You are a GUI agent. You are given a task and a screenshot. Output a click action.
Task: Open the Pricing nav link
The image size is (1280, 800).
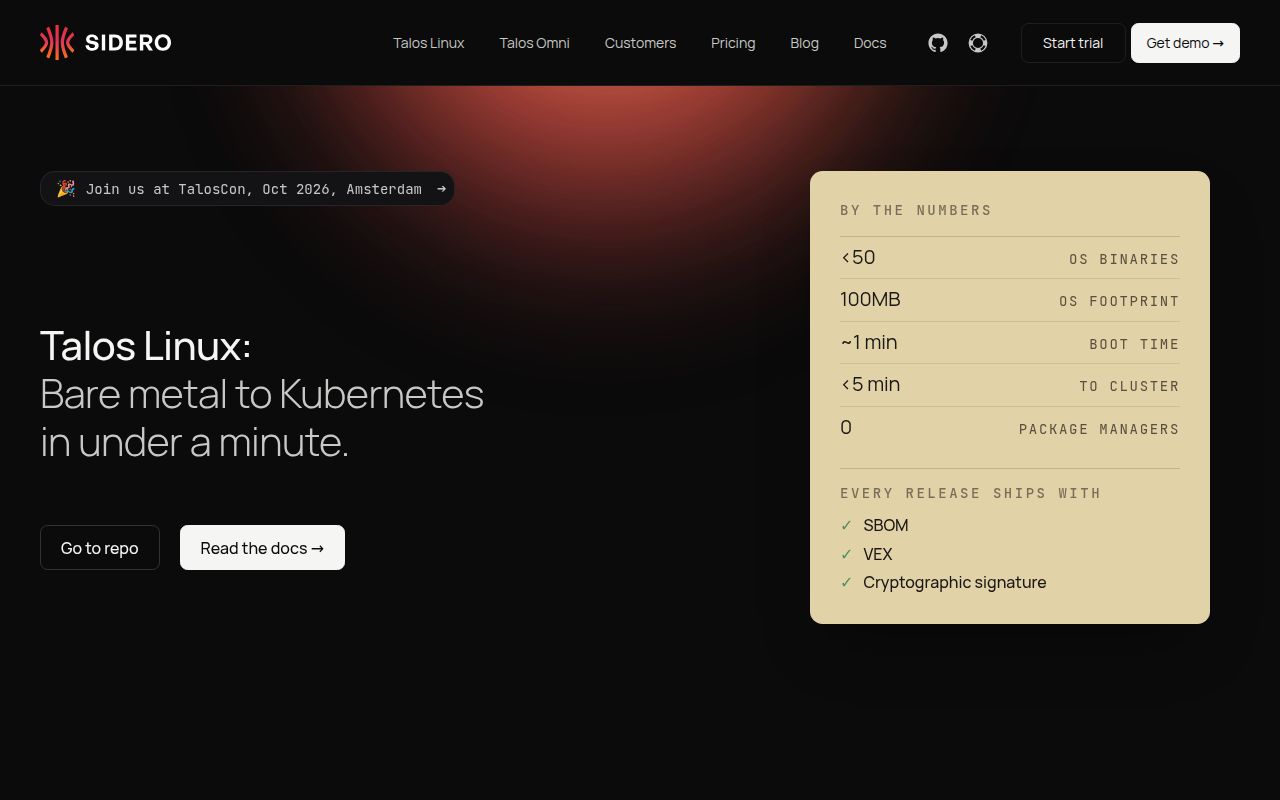tap(733, 43)
